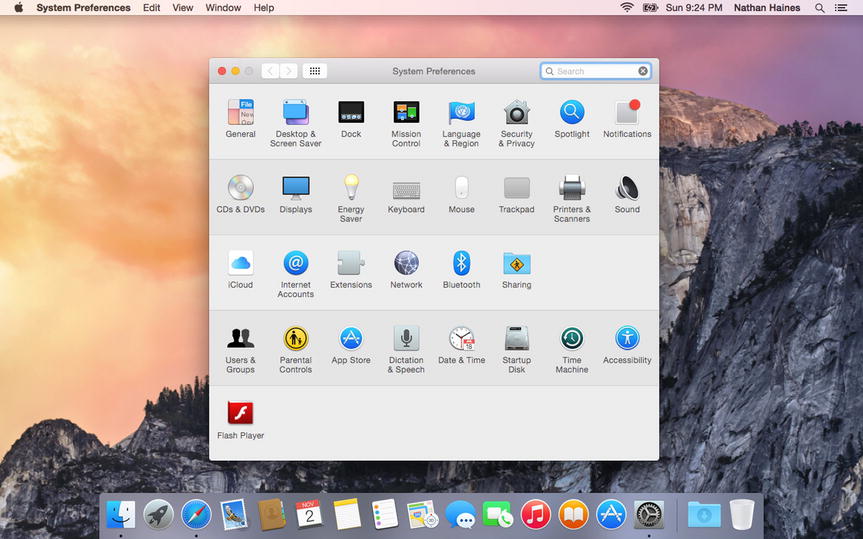This screenshot has width=863, height=539.
Task: Open the Security & Privacy preference pane
Action: (516, 113)
